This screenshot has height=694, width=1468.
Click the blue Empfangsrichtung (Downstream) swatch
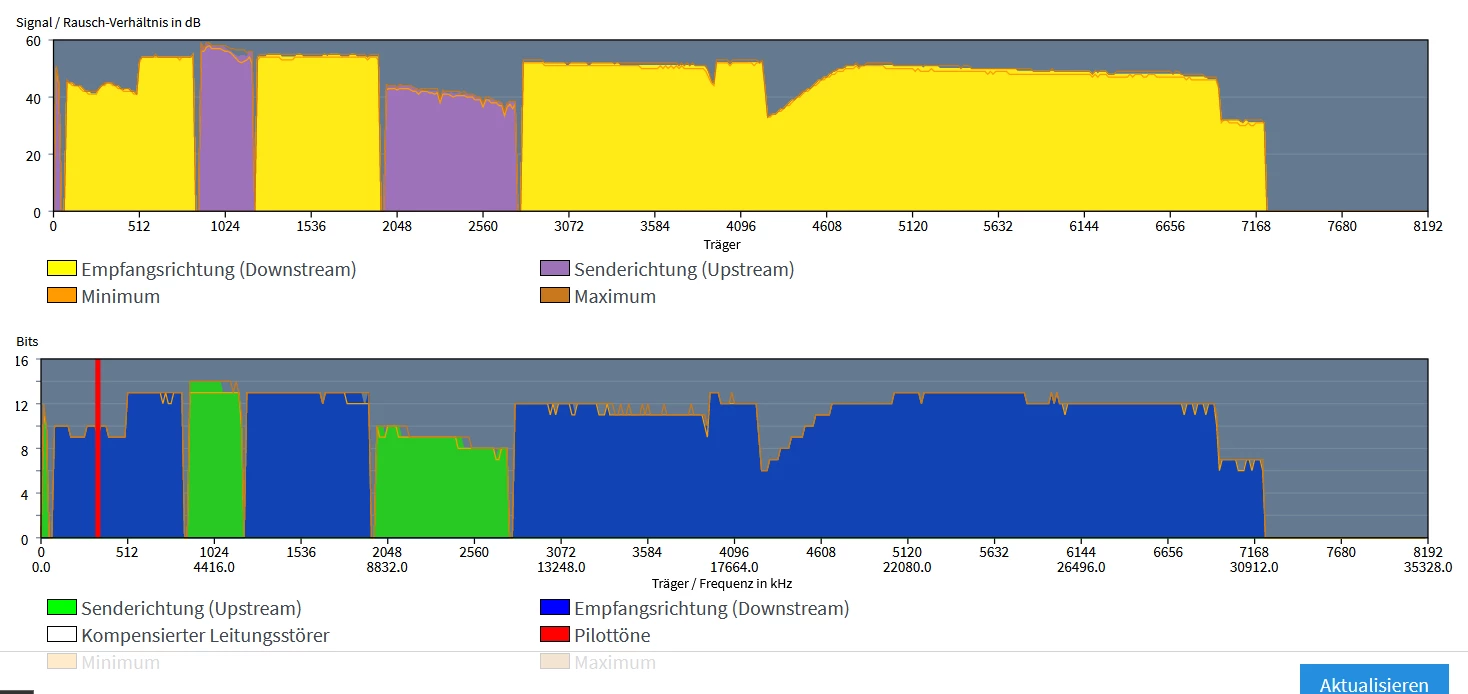point(554,608)
